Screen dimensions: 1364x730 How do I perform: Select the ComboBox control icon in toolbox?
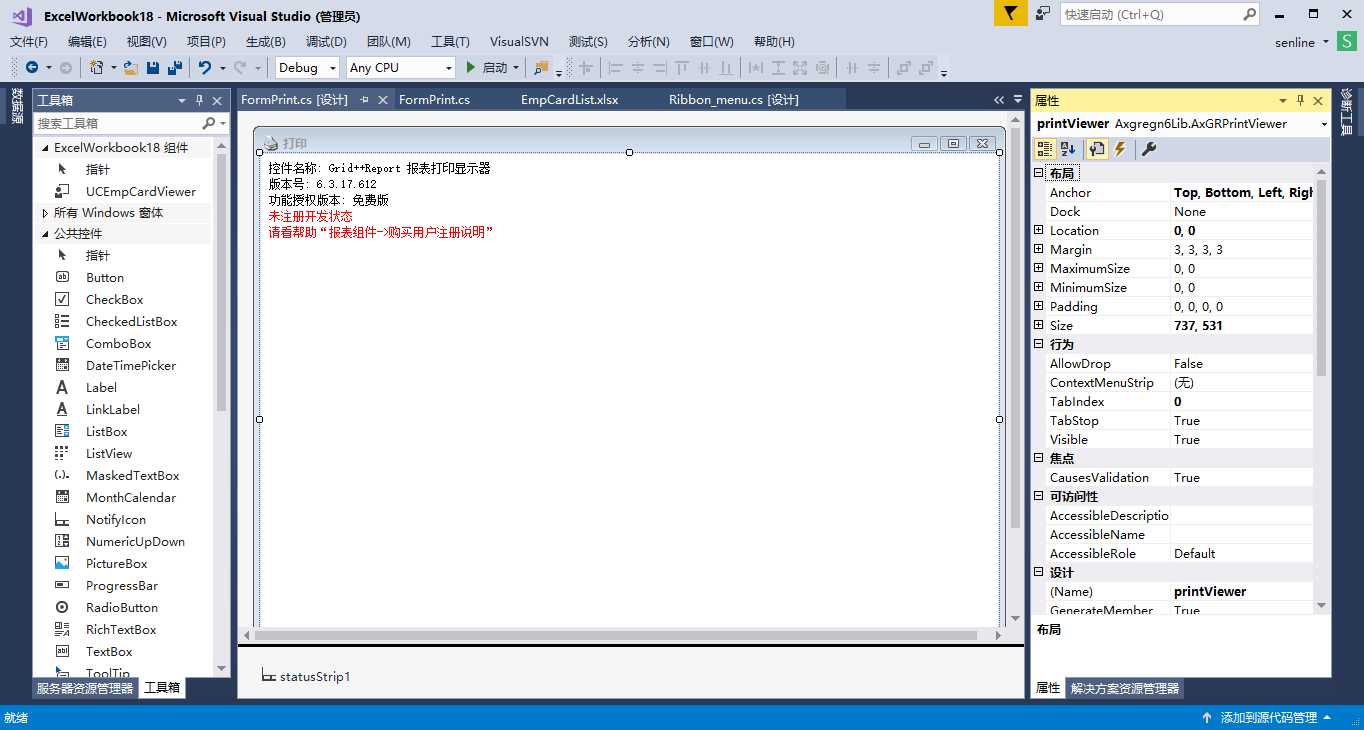coord(62,343)
